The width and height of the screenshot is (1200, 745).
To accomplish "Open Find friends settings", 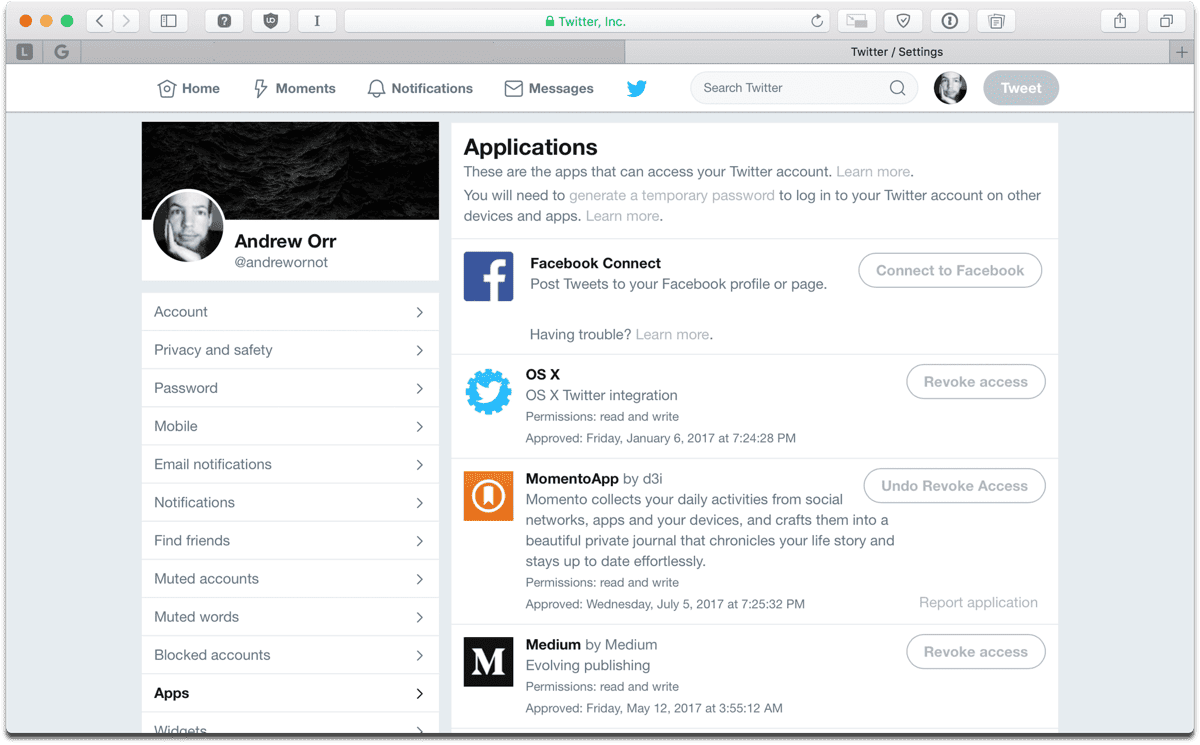I will point(290,540).
